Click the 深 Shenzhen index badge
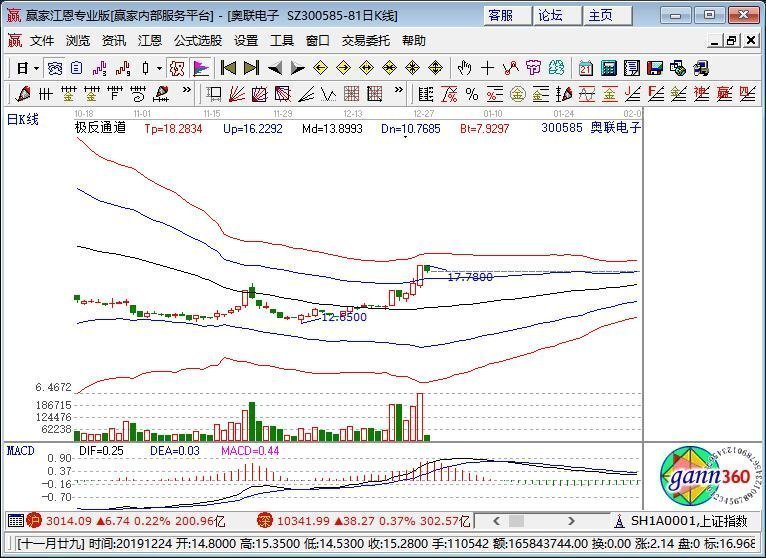 tap(264, 521)
